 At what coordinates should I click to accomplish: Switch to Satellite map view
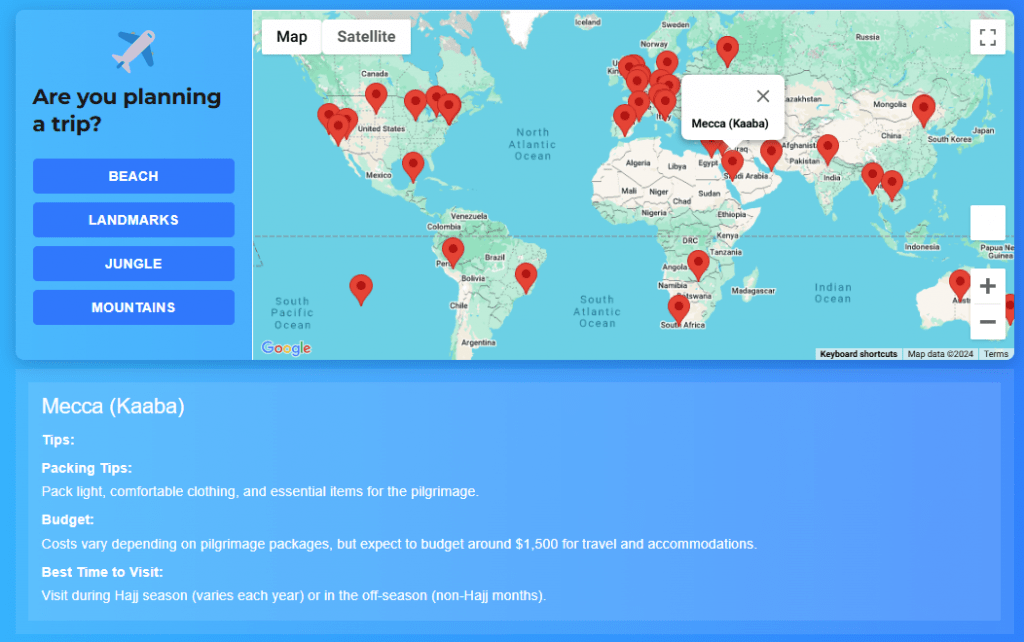(366, 37)
